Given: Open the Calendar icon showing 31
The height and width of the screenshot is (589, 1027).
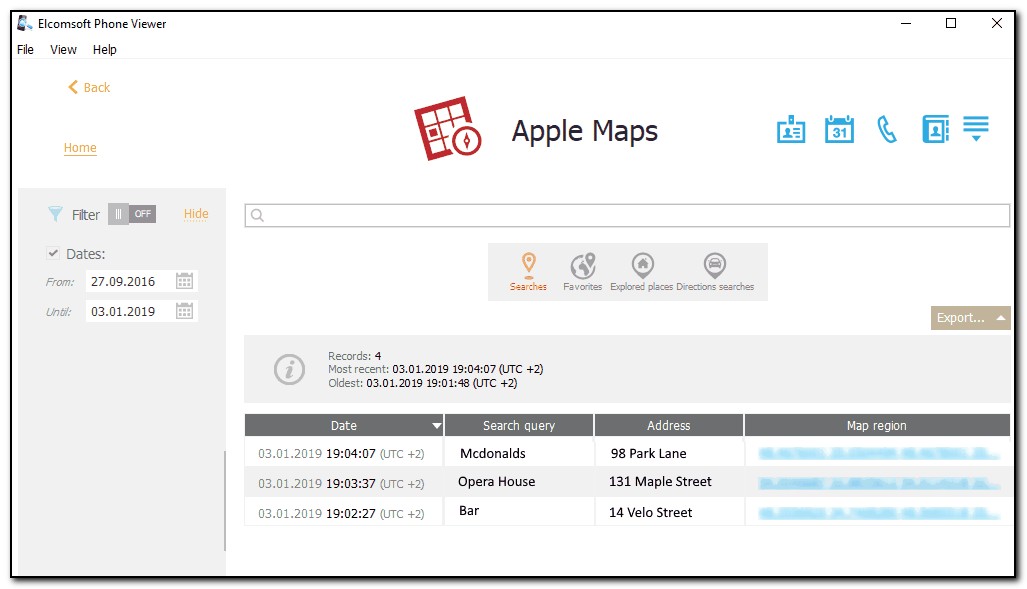Looking at the screenshot, I should click(x=839, y=130).
